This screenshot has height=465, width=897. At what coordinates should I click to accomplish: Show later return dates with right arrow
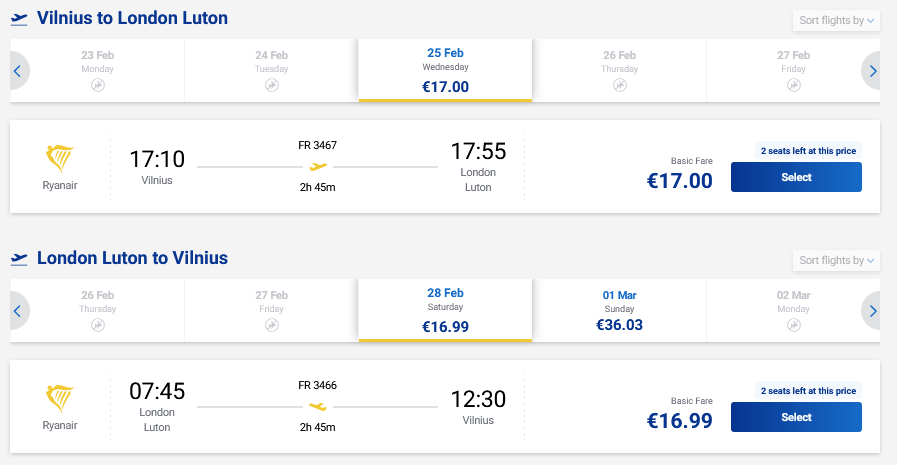pyautogui.click(x=872, y=311)
